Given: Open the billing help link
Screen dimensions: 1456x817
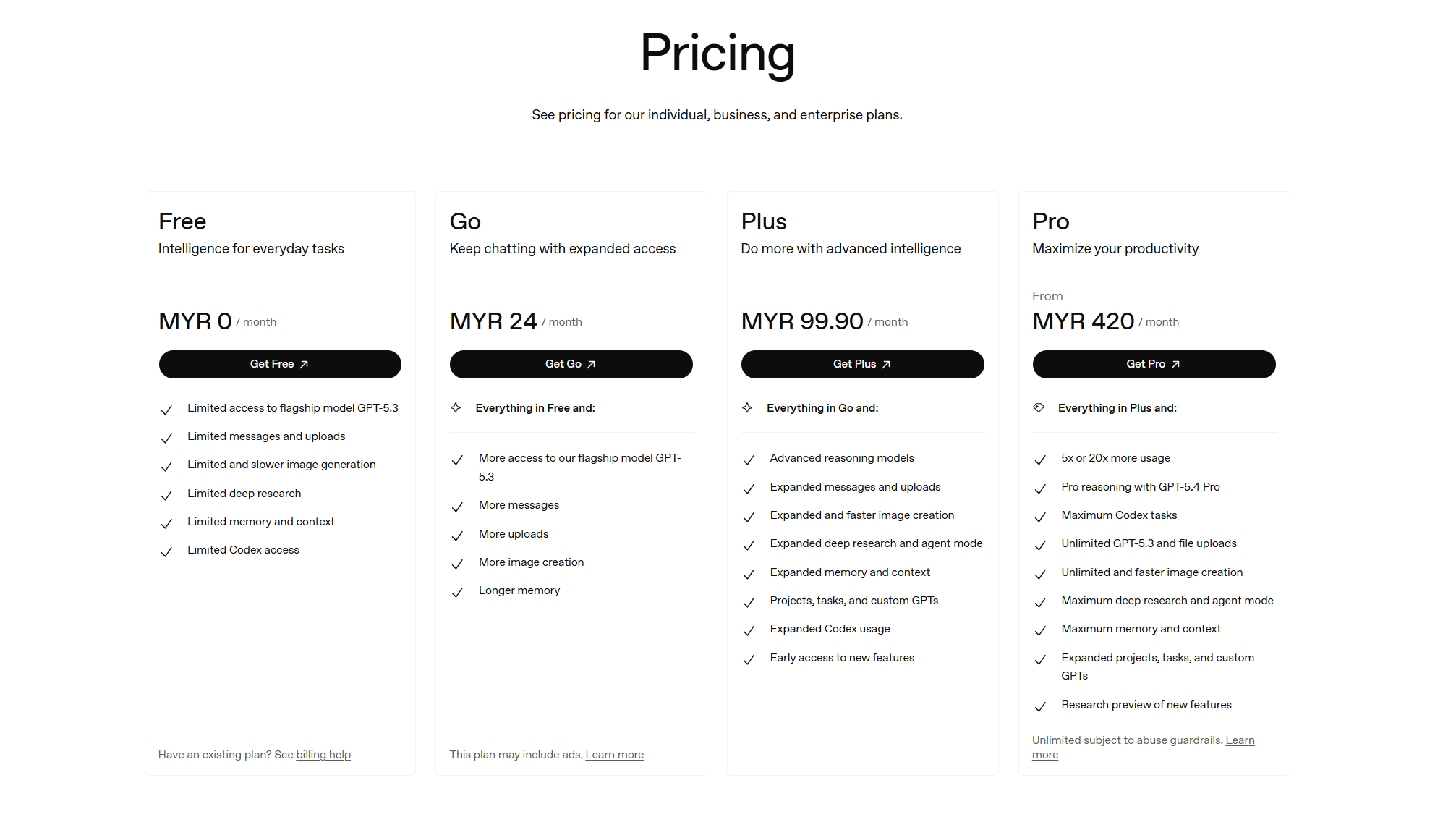Looking at the screenshot, I should tap(323, 755).
